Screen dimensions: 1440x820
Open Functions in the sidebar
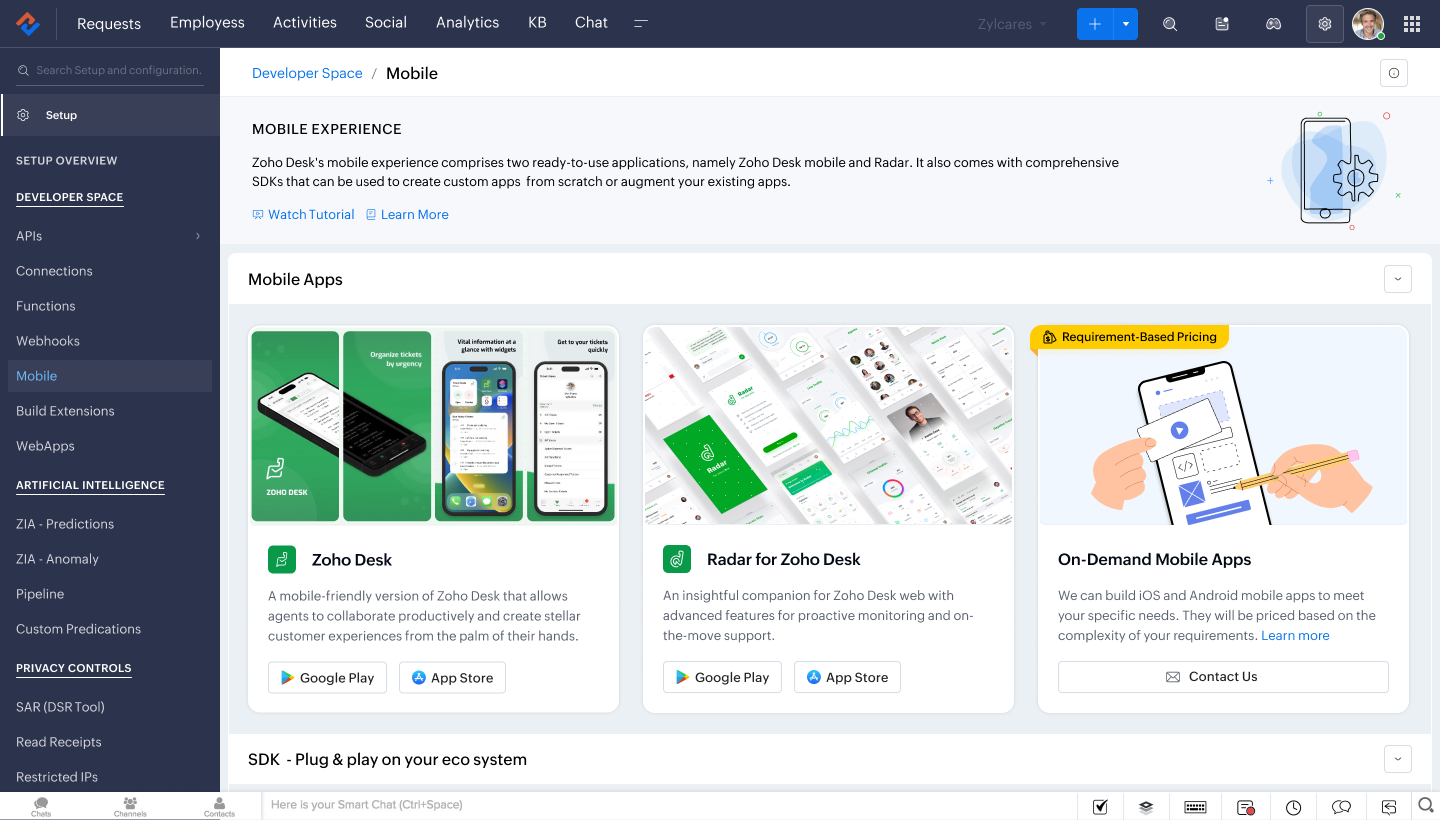[x=46, y=306]
